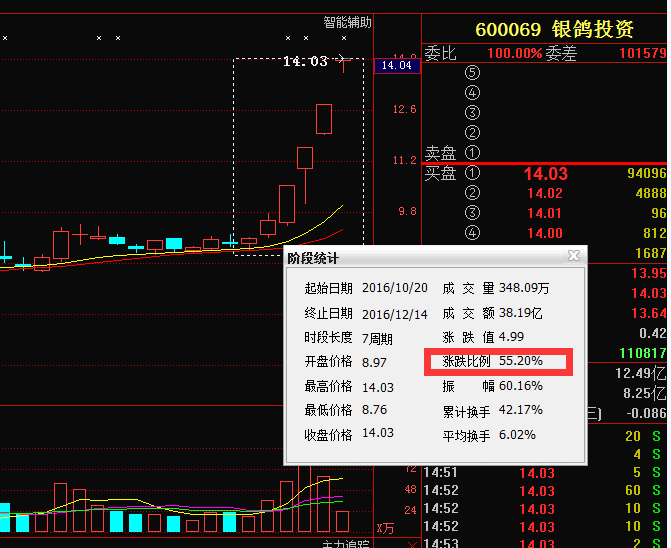This screenshot has width=671, height=548.
Task: Click buy-two volume 4888
Action: pyautogui.click(x=651, y=193)
